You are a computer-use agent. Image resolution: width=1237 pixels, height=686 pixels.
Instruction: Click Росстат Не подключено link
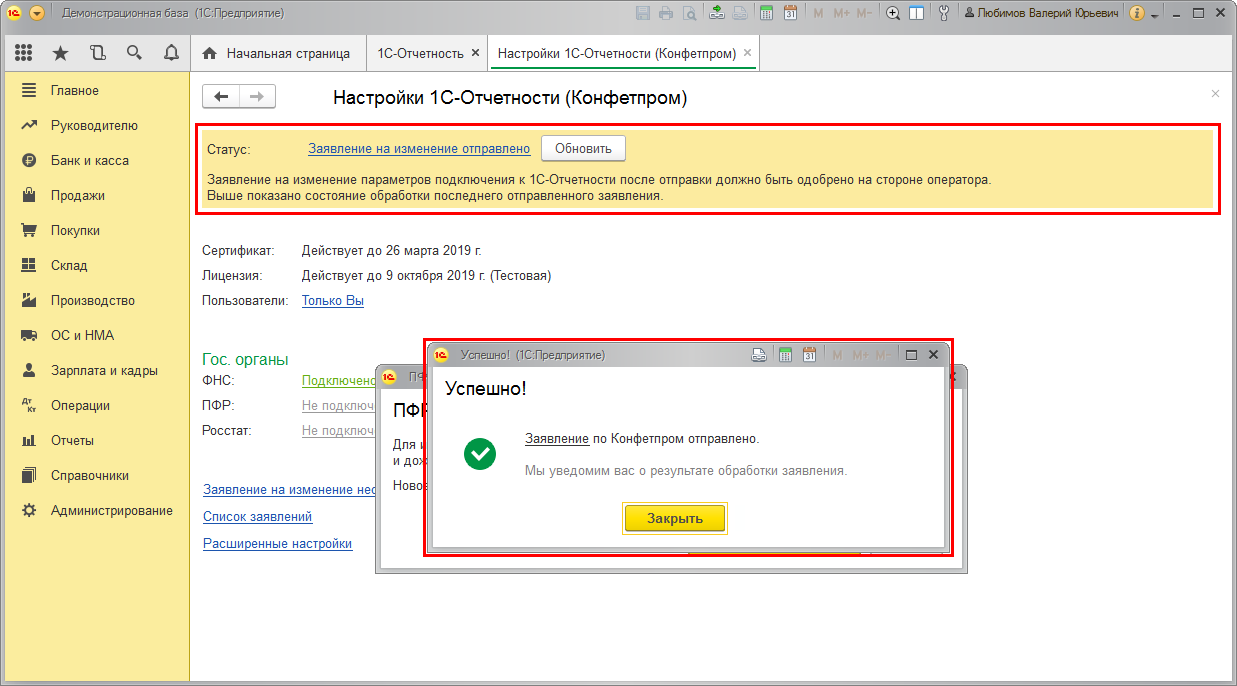339,430
